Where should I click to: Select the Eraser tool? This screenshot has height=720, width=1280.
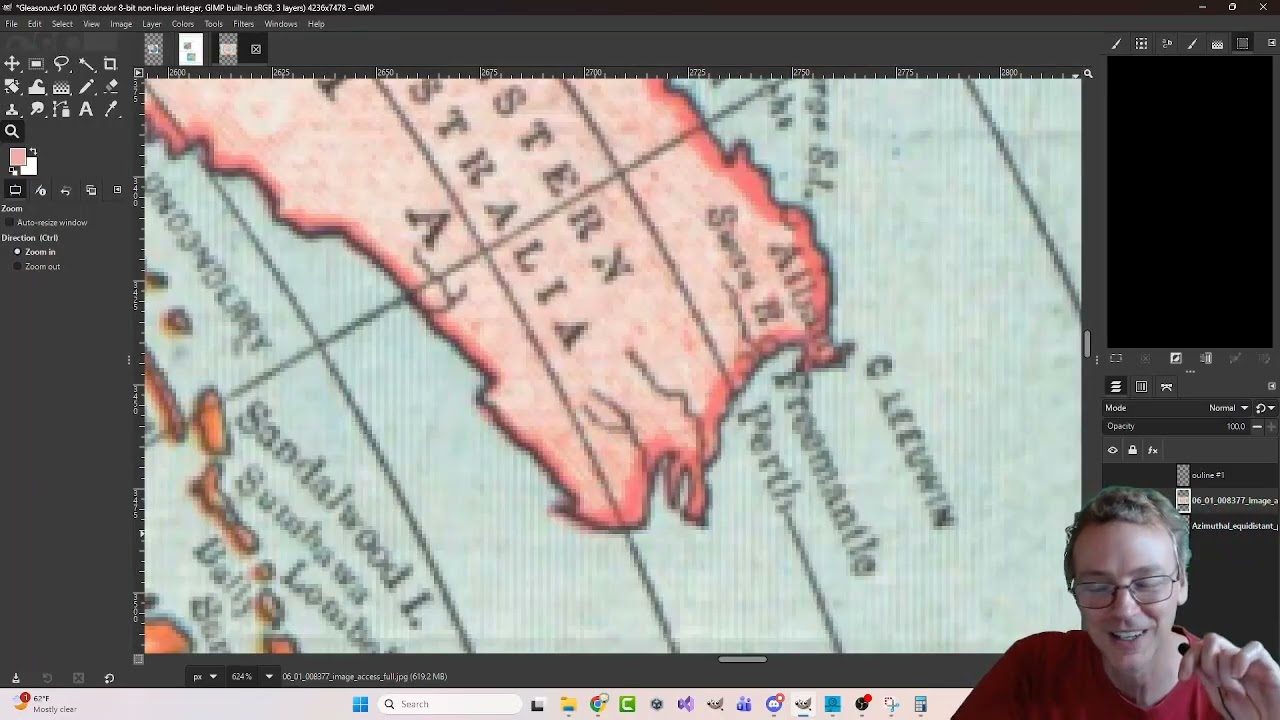point(110,87)
